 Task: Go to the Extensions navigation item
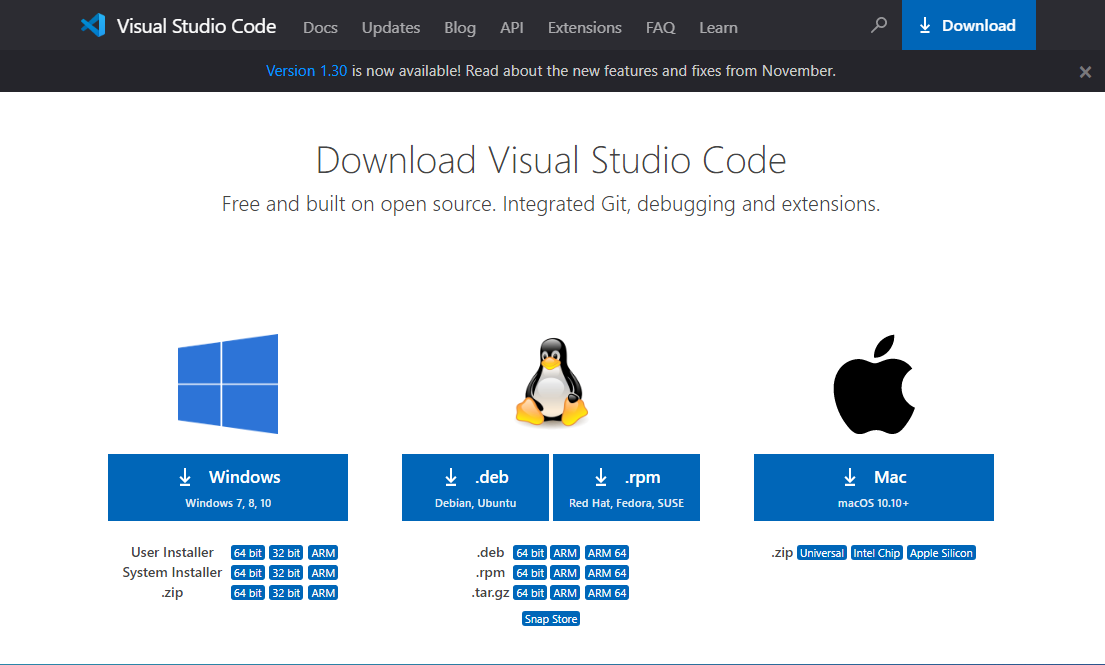[x=584, y=27]
